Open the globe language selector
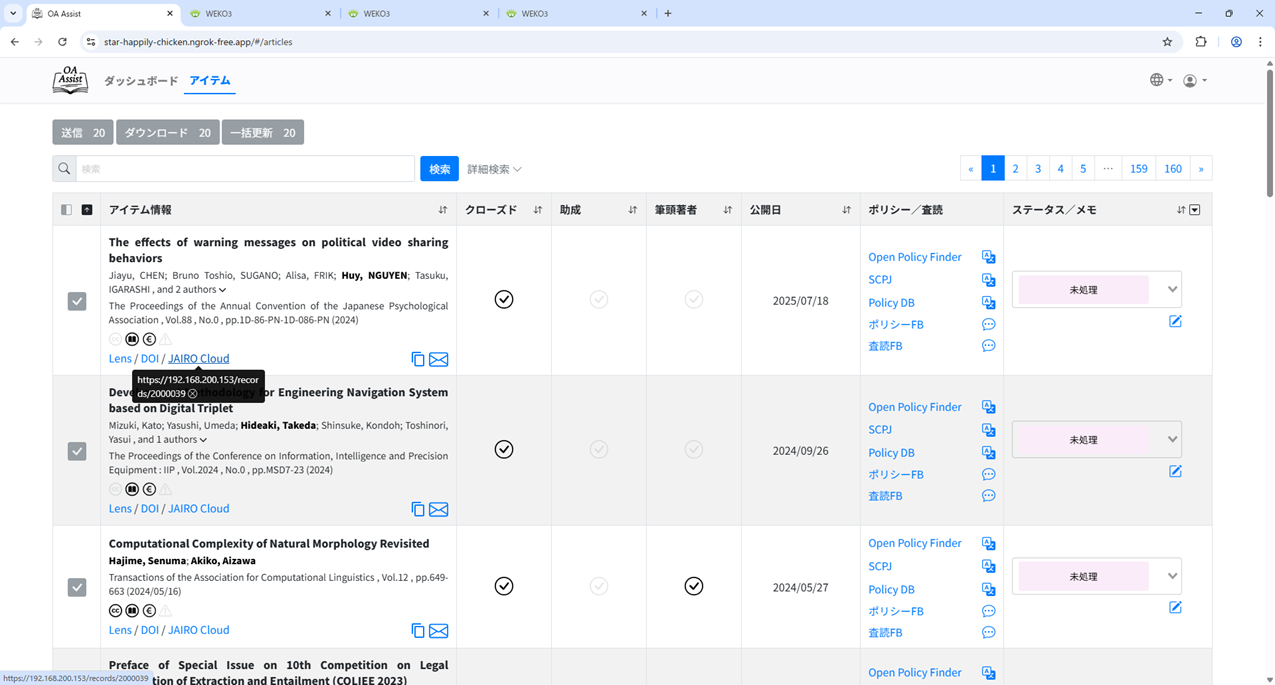Screen dimensions: 1275x685 [x=1158, y=79]
